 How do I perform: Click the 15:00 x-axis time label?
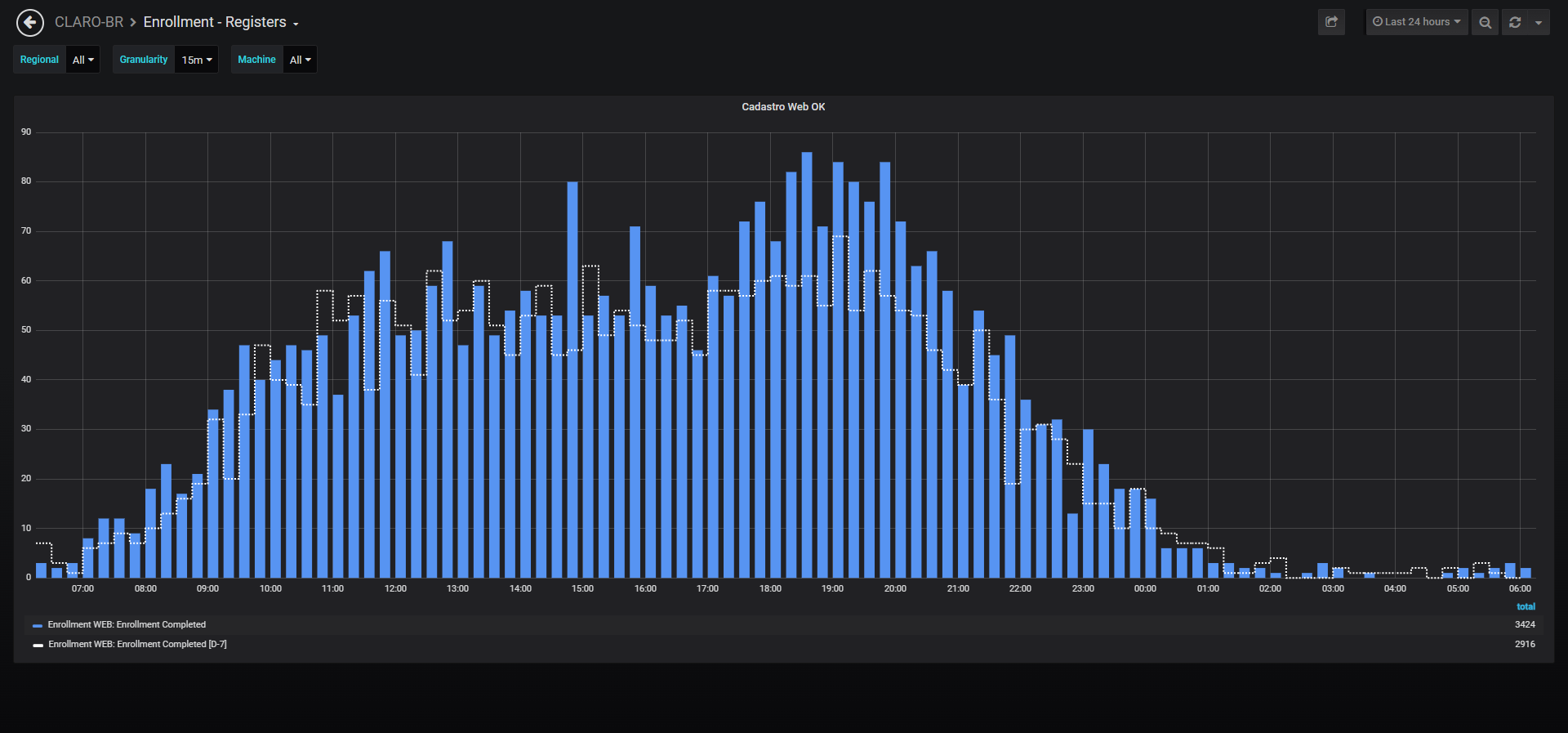(582, 588)
